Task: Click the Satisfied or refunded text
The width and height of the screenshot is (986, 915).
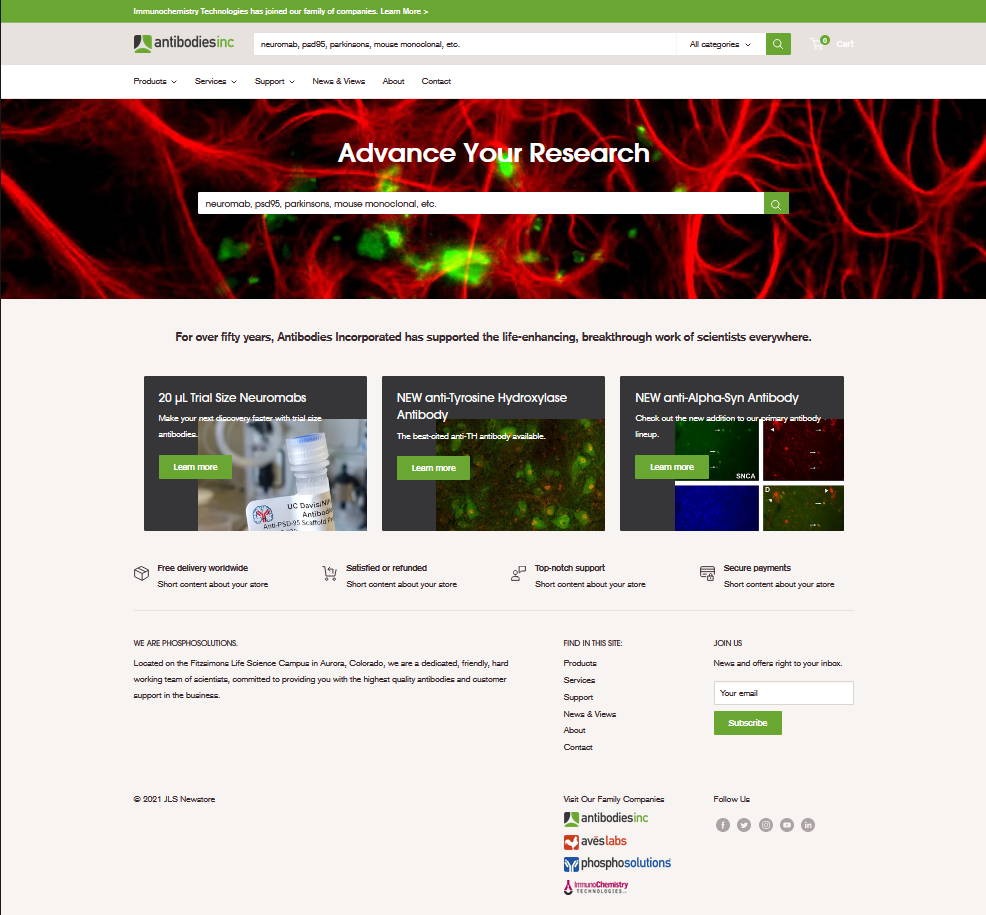Action: click(x=386, y=568)
